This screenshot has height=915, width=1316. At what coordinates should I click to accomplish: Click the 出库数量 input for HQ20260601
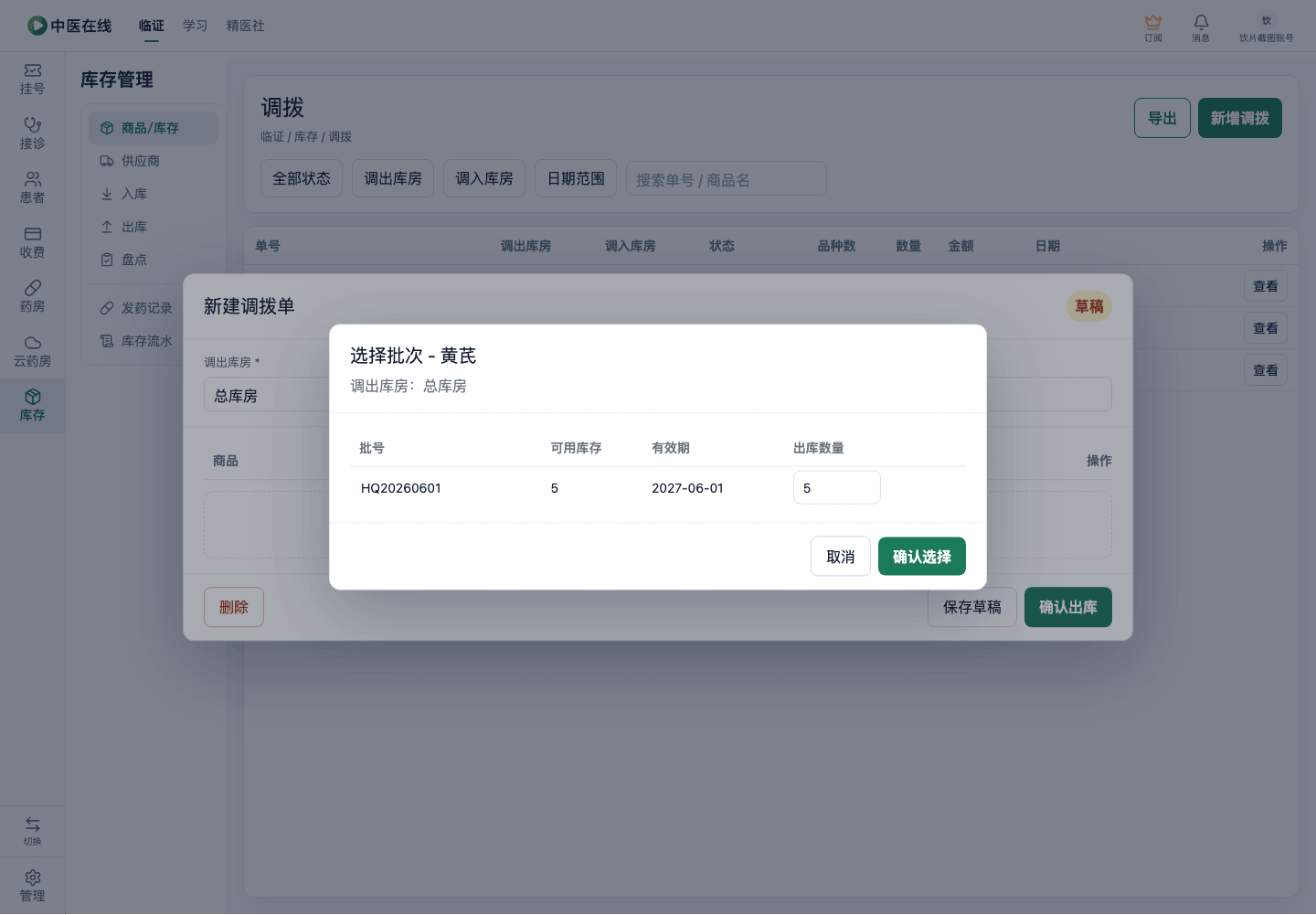pyautogui.click(x=837, y=488)
